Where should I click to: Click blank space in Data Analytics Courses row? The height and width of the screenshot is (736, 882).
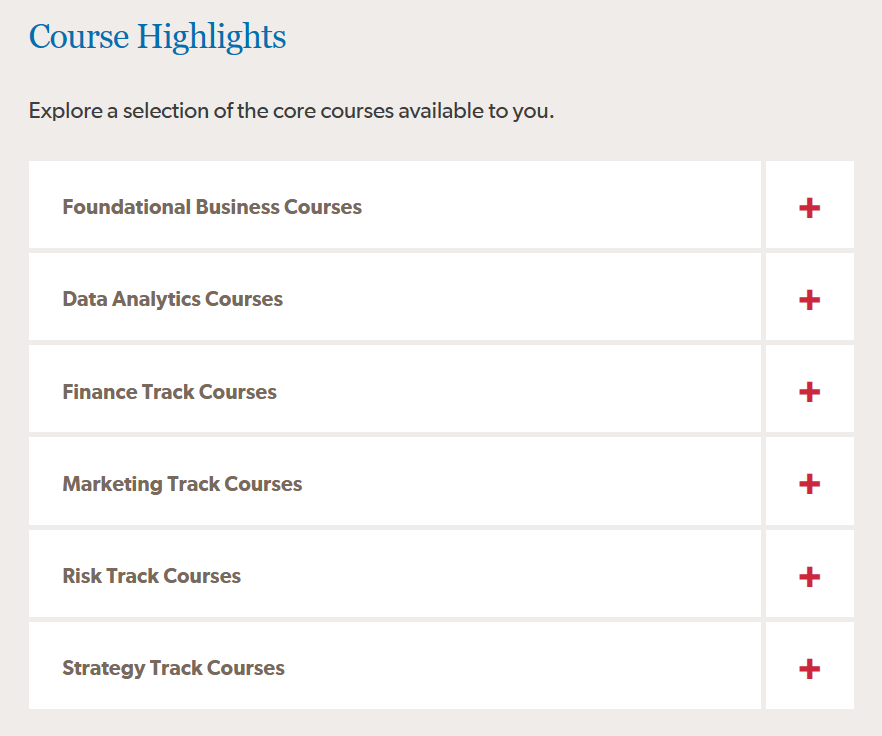520,299
